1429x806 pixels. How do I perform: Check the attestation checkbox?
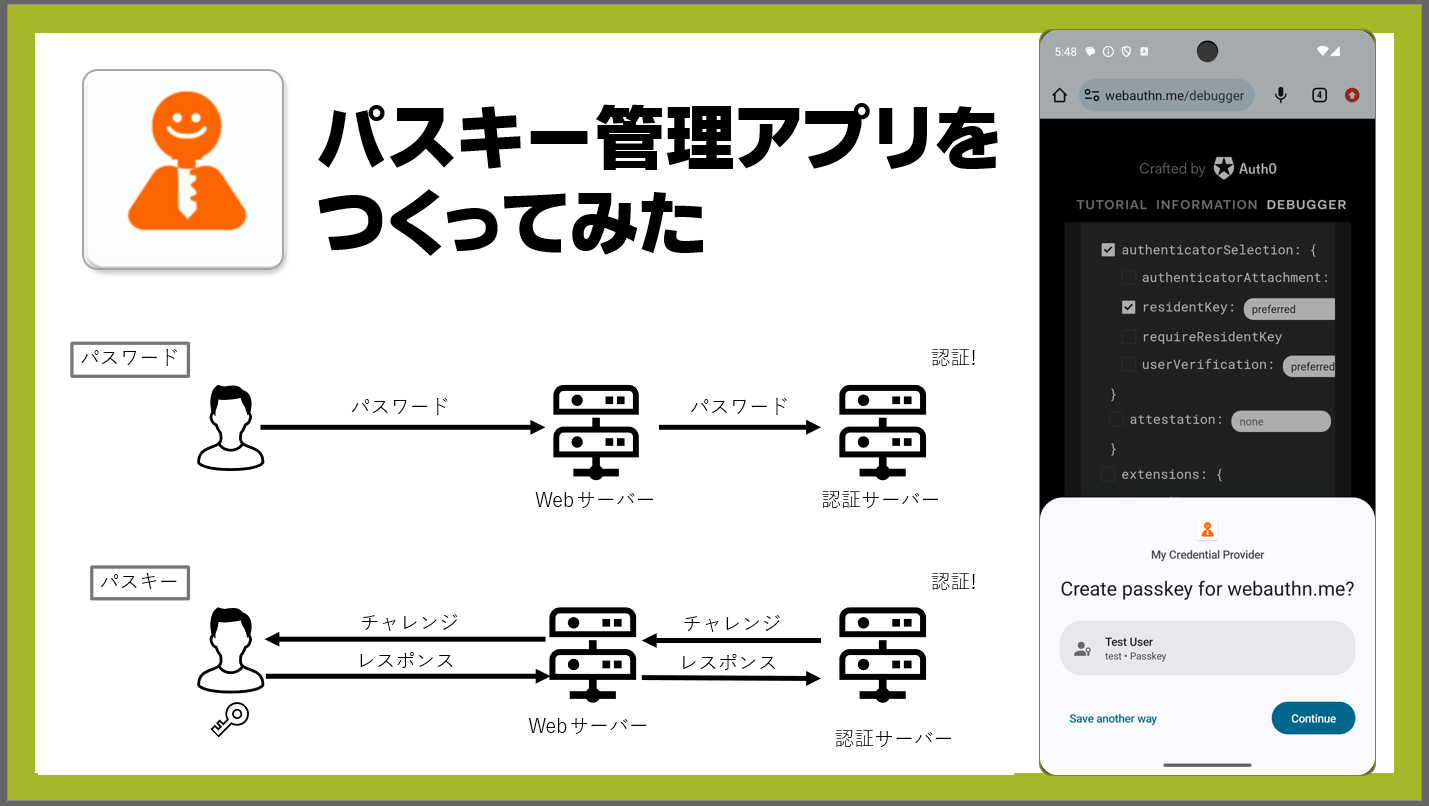pyautogui.click(x=1116, y=420)
